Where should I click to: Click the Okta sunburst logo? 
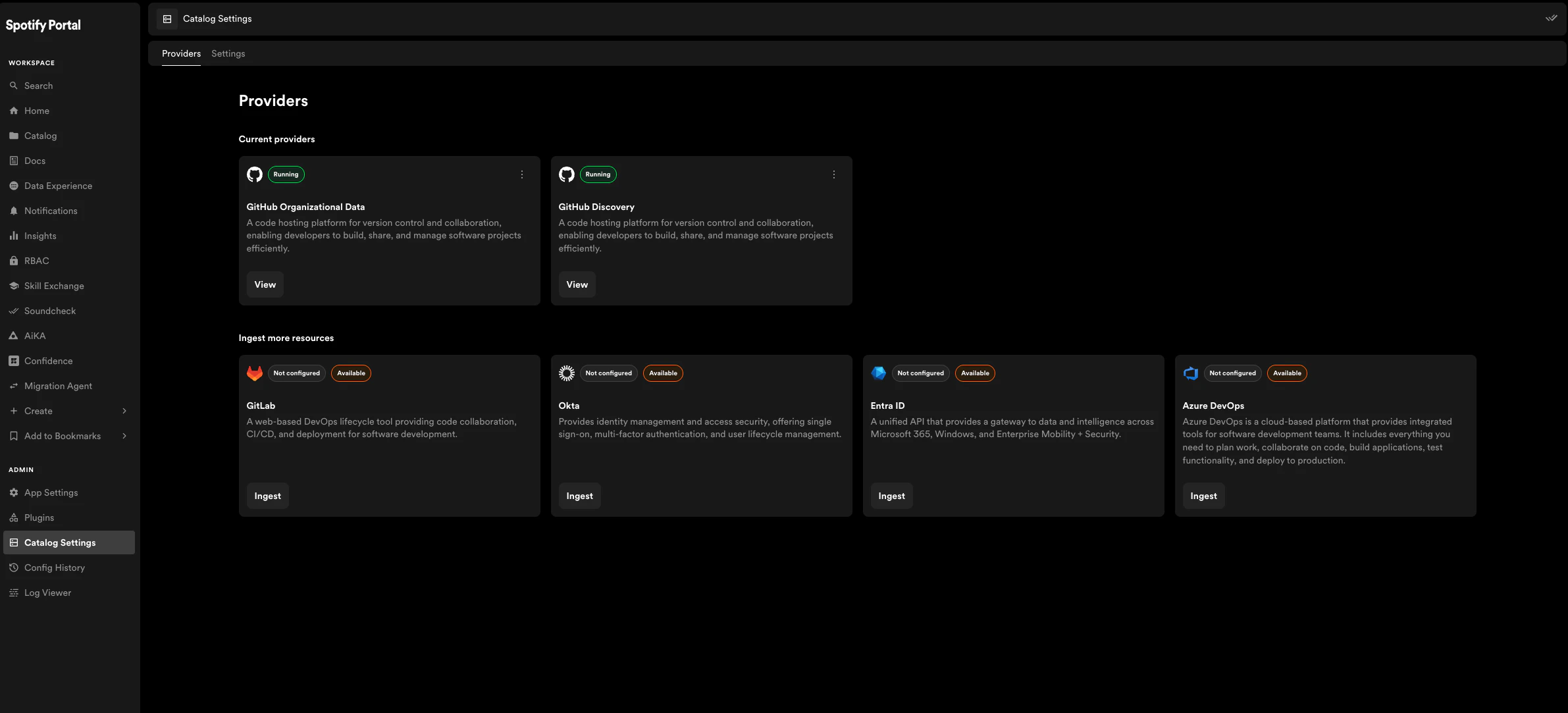click(567, 373)
